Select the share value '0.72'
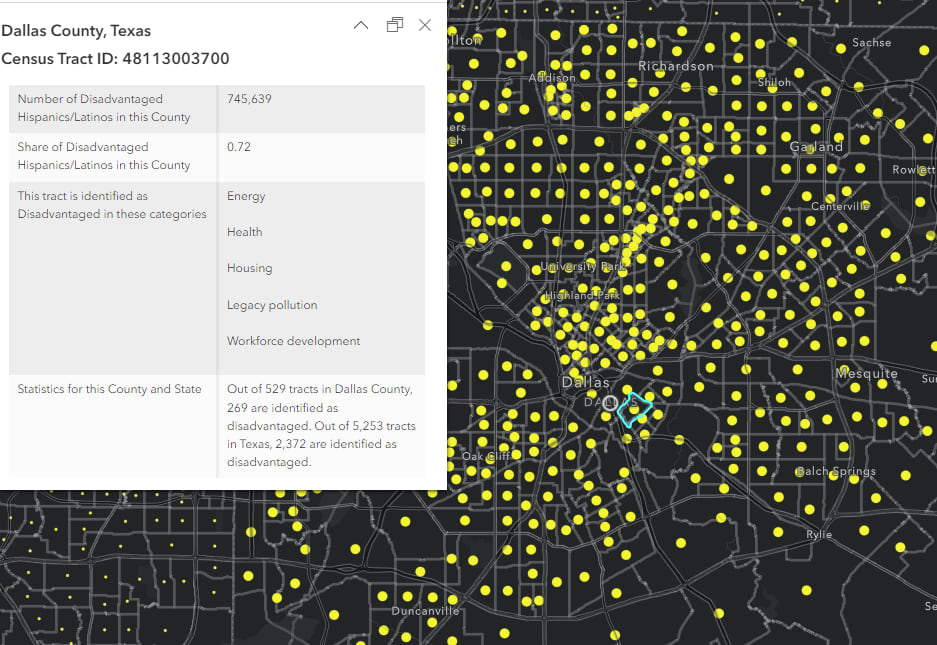This screenshot has height=645, width=937. (238, 147)
